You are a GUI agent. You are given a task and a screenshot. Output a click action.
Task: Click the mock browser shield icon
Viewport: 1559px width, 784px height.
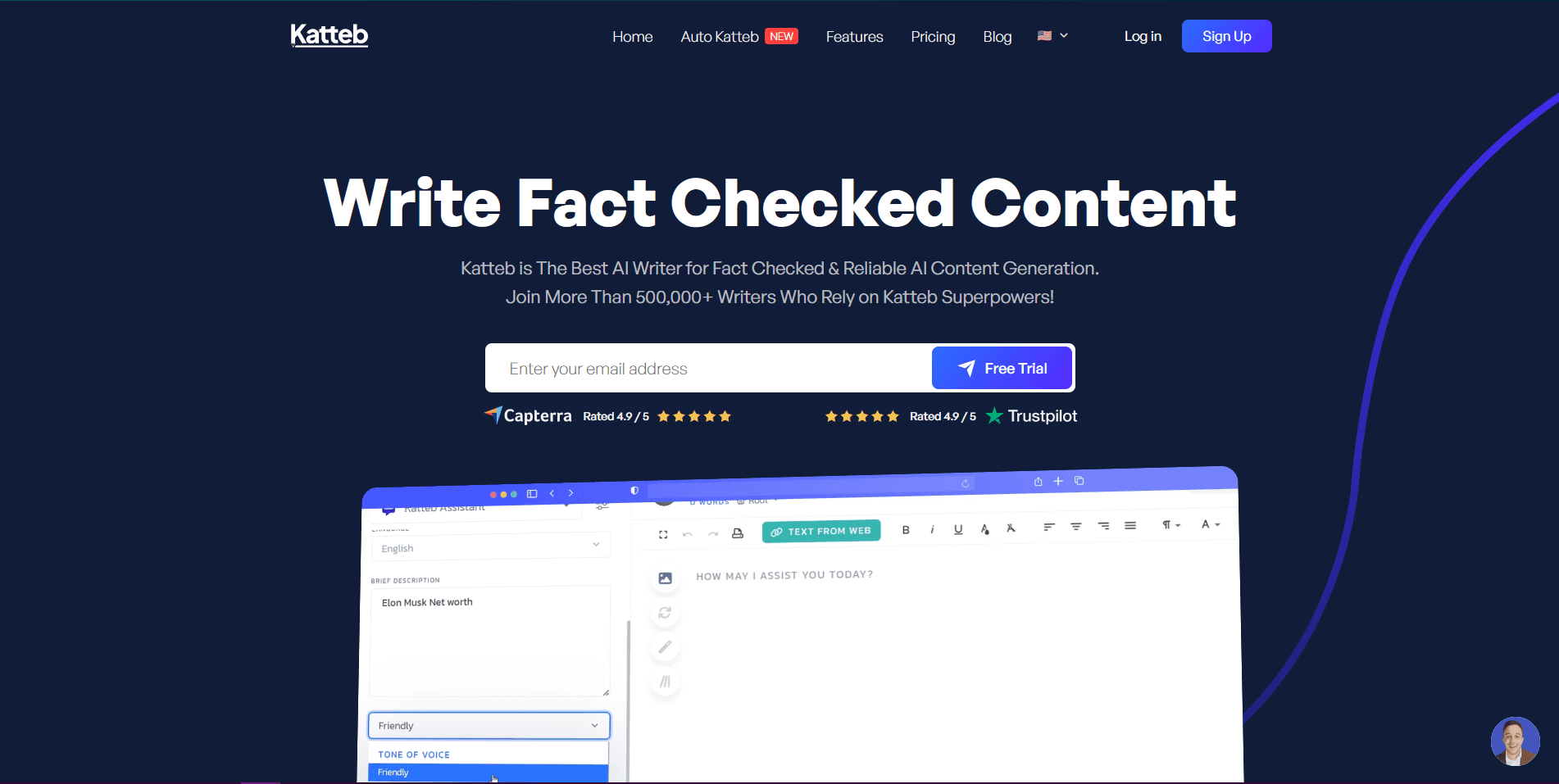coord(634,491)
